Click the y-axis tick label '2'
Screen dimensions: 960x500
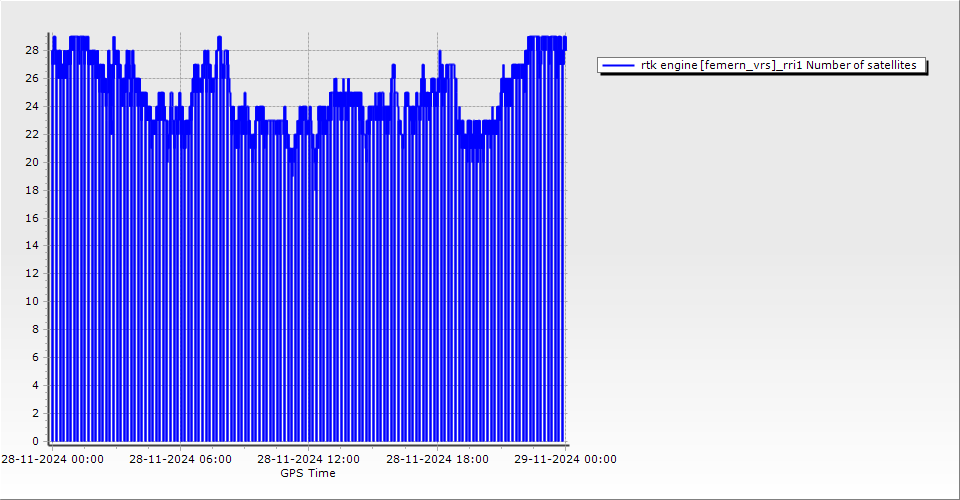click(x=35, y=413)
